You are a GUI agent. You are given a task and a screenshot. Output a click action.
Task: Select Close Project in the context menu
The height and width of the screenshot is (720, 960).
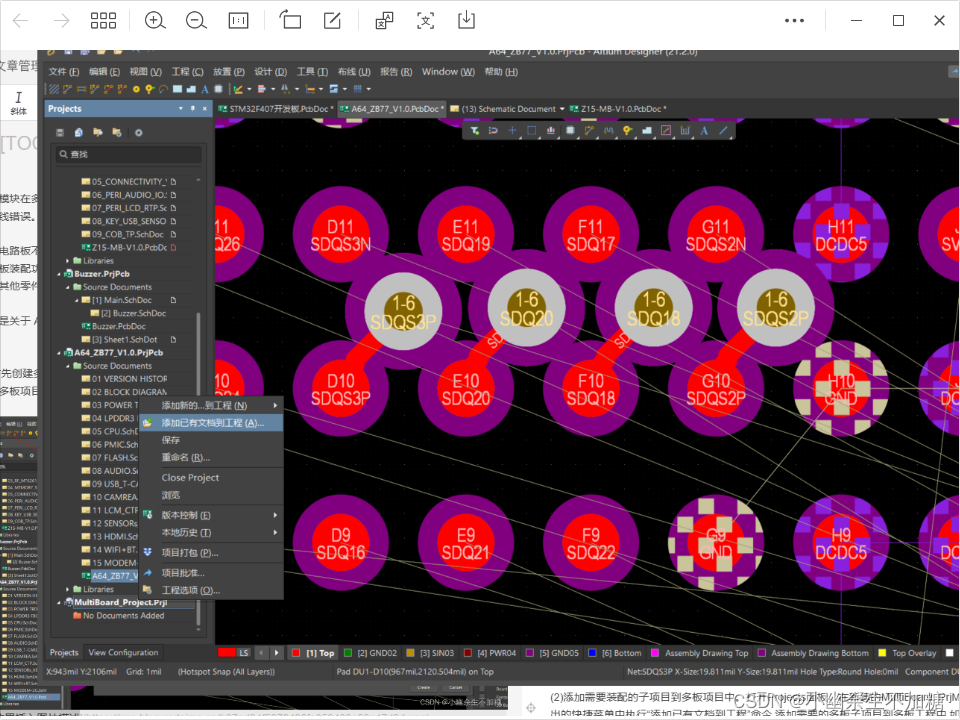click(190, 477)
